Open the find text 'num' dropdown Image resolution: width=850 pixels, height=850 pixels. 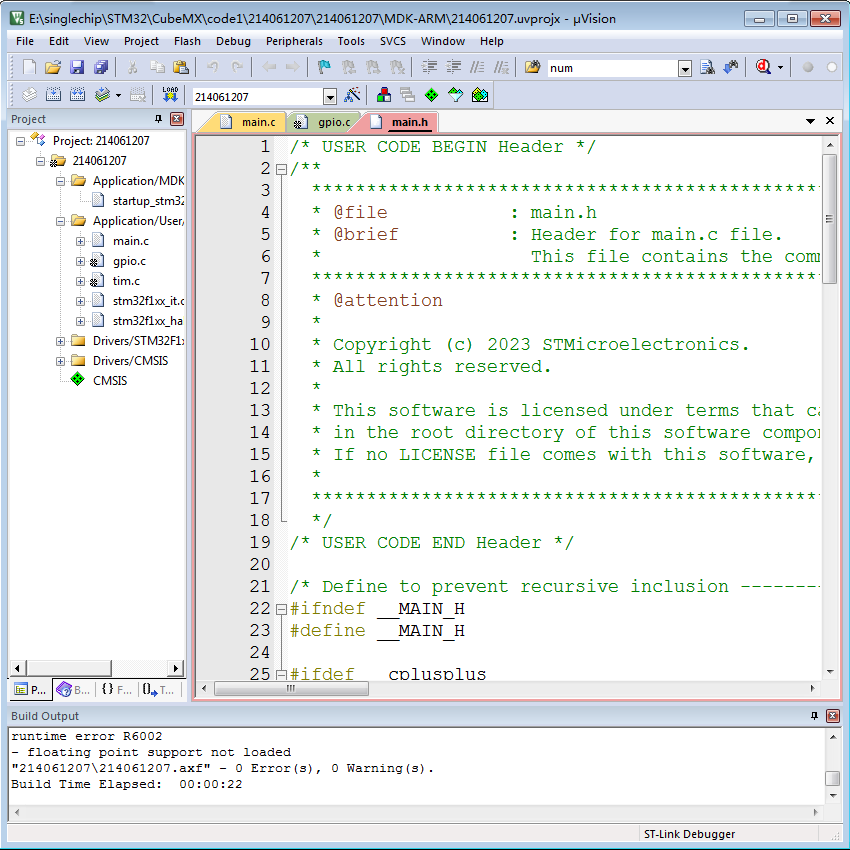[x=685, y=69]
